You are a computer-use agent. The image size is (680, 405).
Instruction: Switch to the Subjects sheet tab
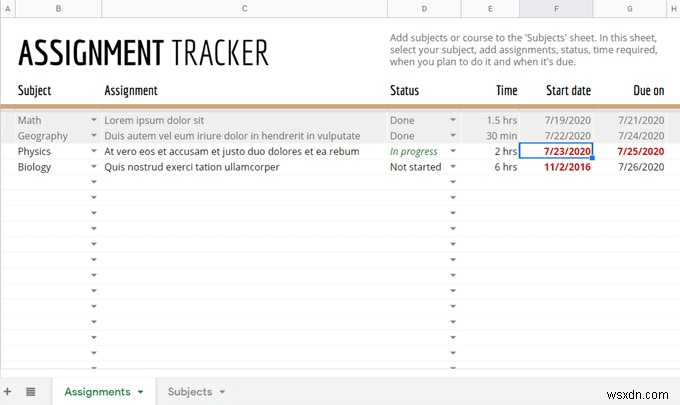pyautogui.click(x=189, y=392)
